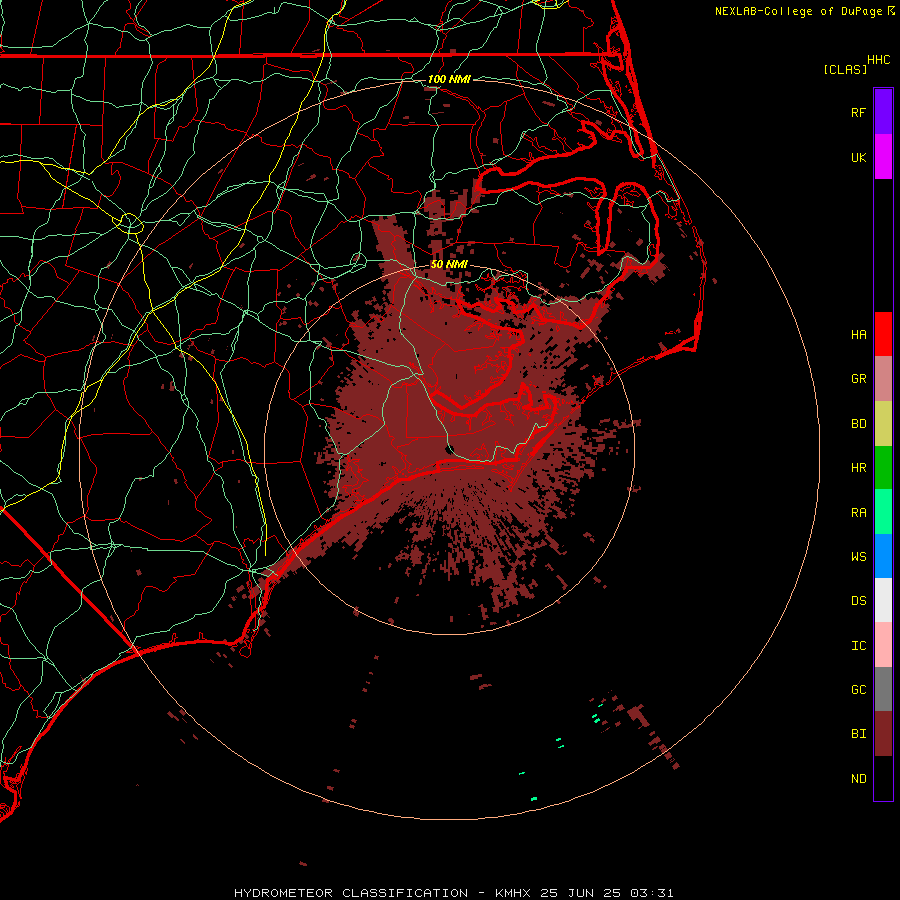Select the GR legend label

858,379
